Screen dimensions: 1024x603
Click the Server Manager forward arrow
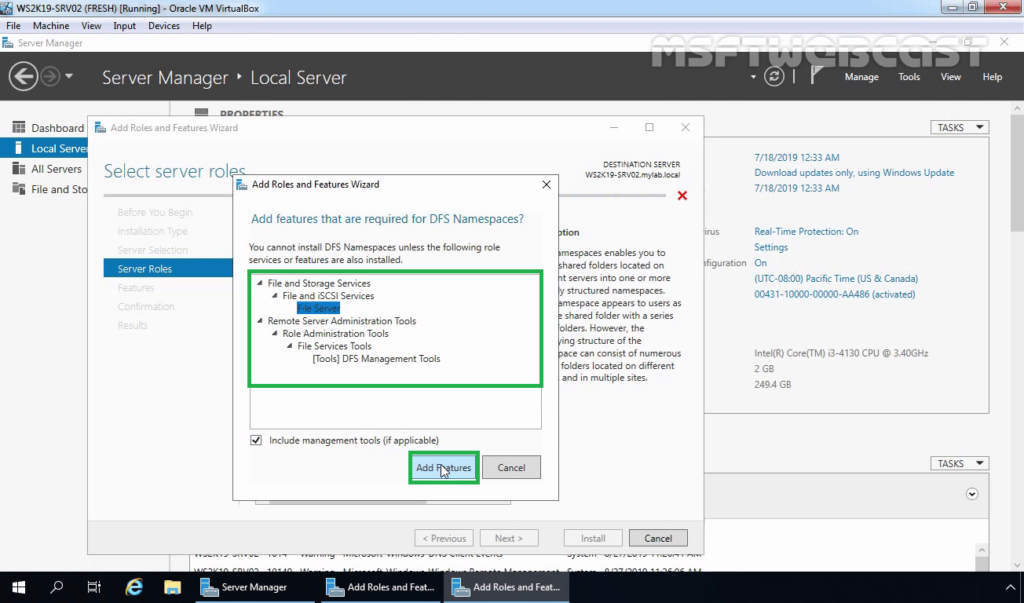pos(50,77)
